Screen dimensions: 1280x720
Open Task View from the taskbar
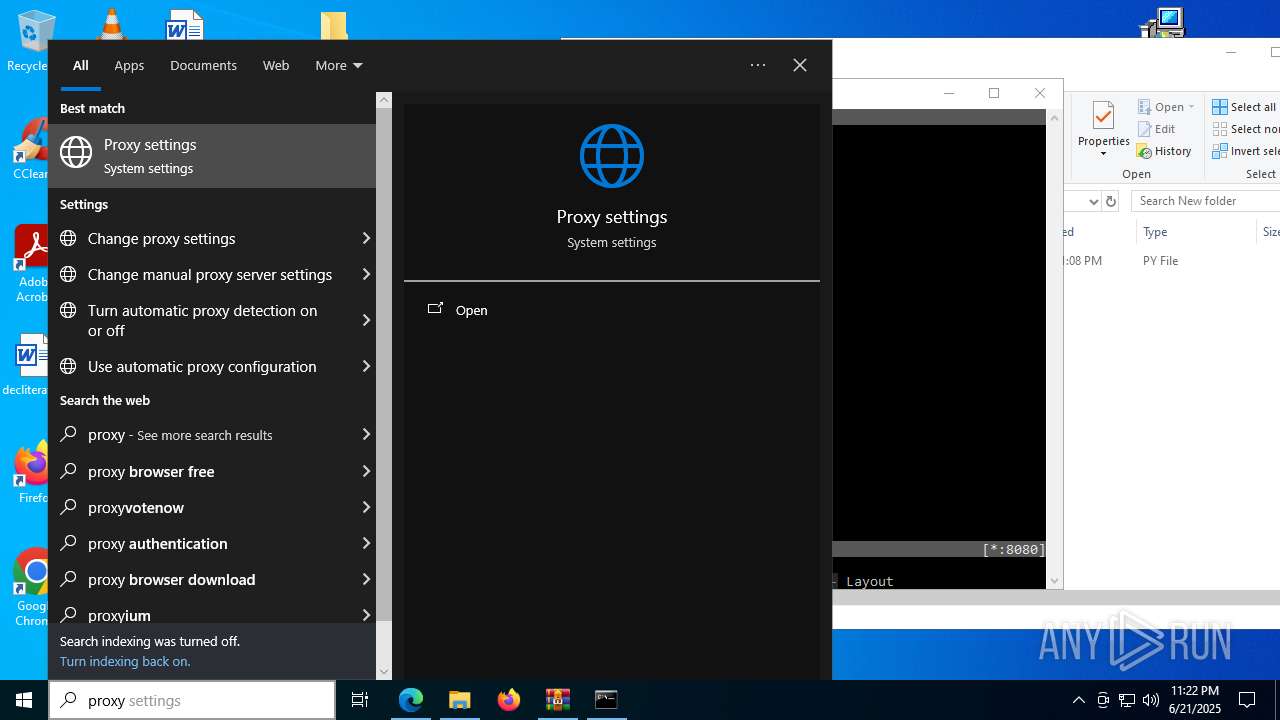[360, 700]
